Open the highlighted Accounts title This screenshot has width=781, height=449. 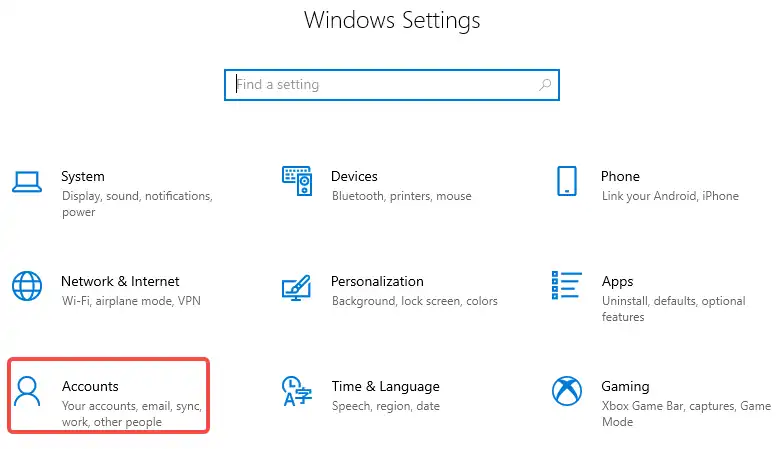click(x=90, y=387)
